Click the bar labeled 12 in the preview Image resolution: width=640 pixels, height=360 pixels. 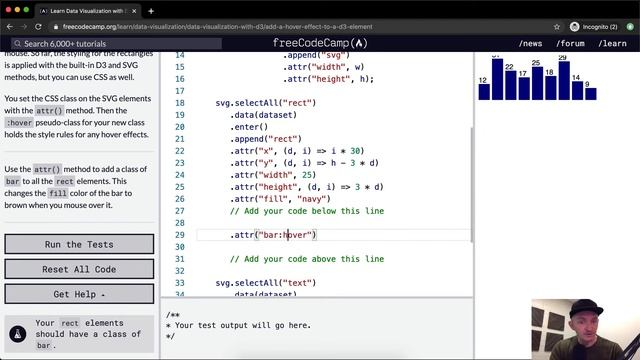coord(484,92)
